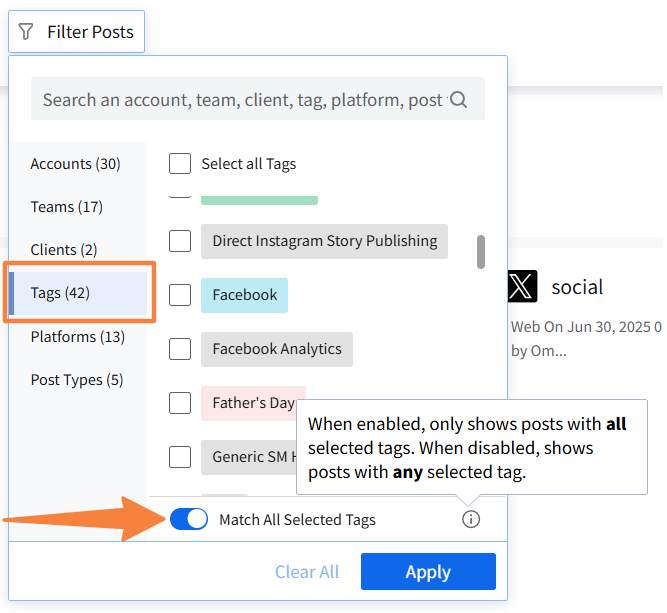Click the funnel icon in Filter Posts
The image size is (667, 613).
click(26, 32)
